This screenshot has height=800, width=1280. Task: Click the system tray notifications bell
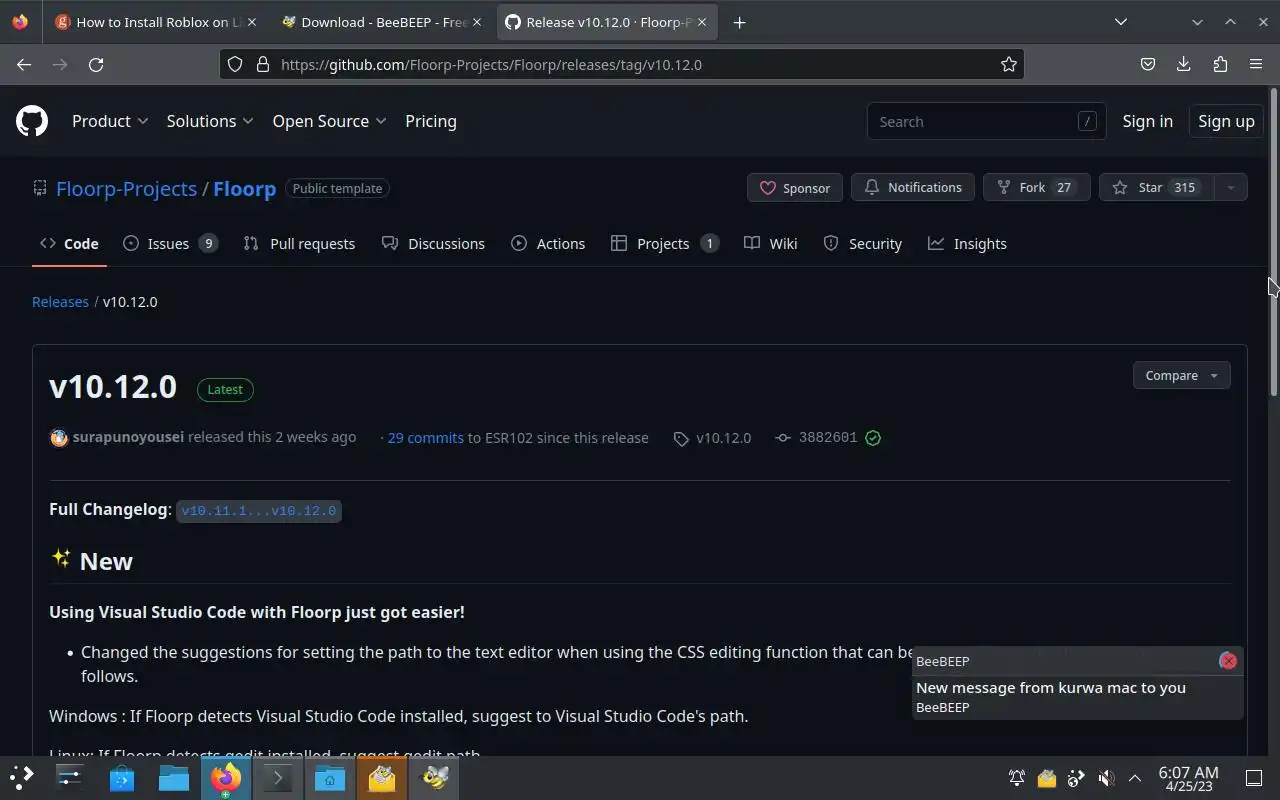click(1016, 778)
